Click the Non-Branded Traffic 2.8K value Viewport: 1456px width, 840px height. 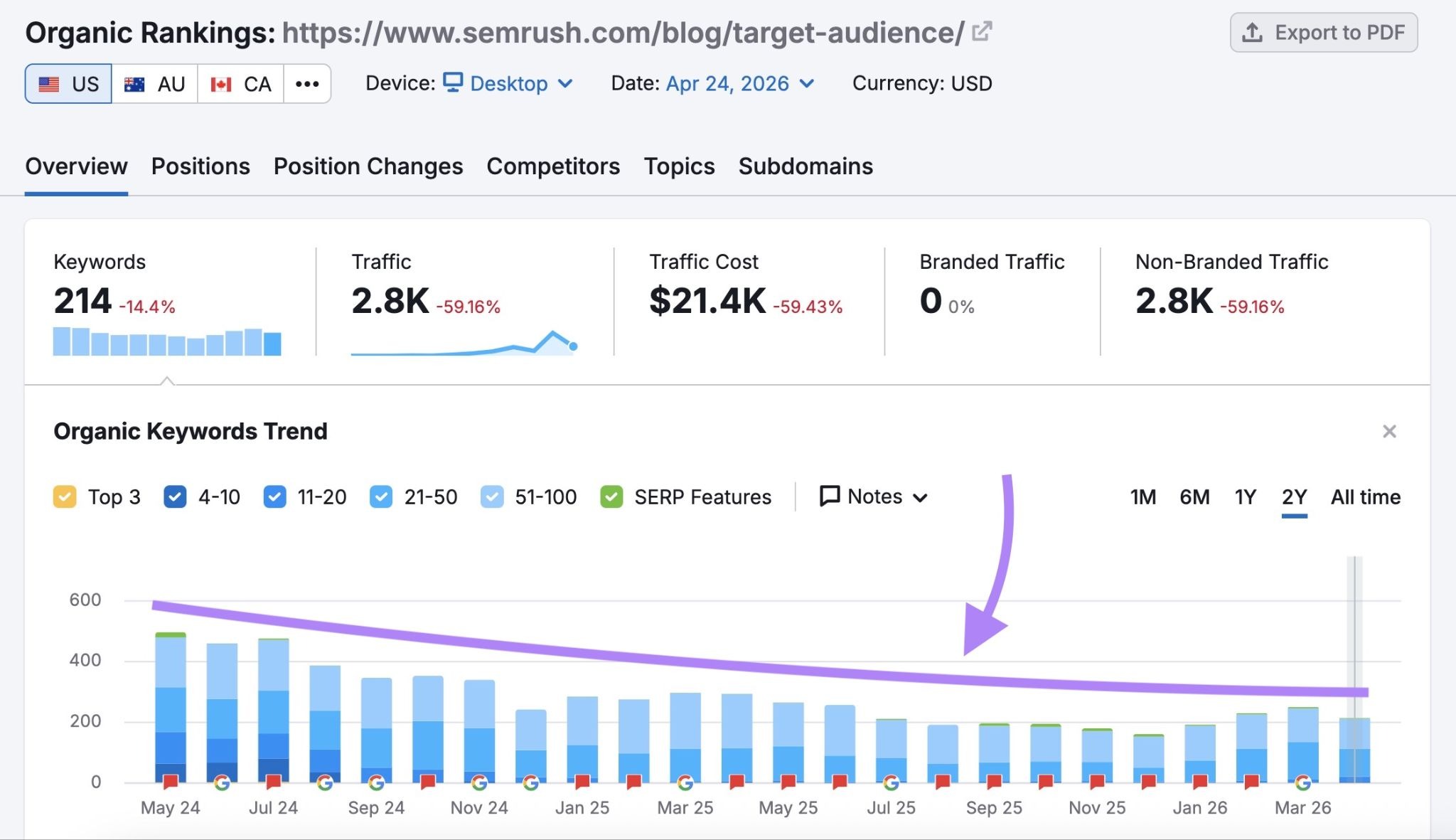pyautogui.click(x=1174, y=301)
